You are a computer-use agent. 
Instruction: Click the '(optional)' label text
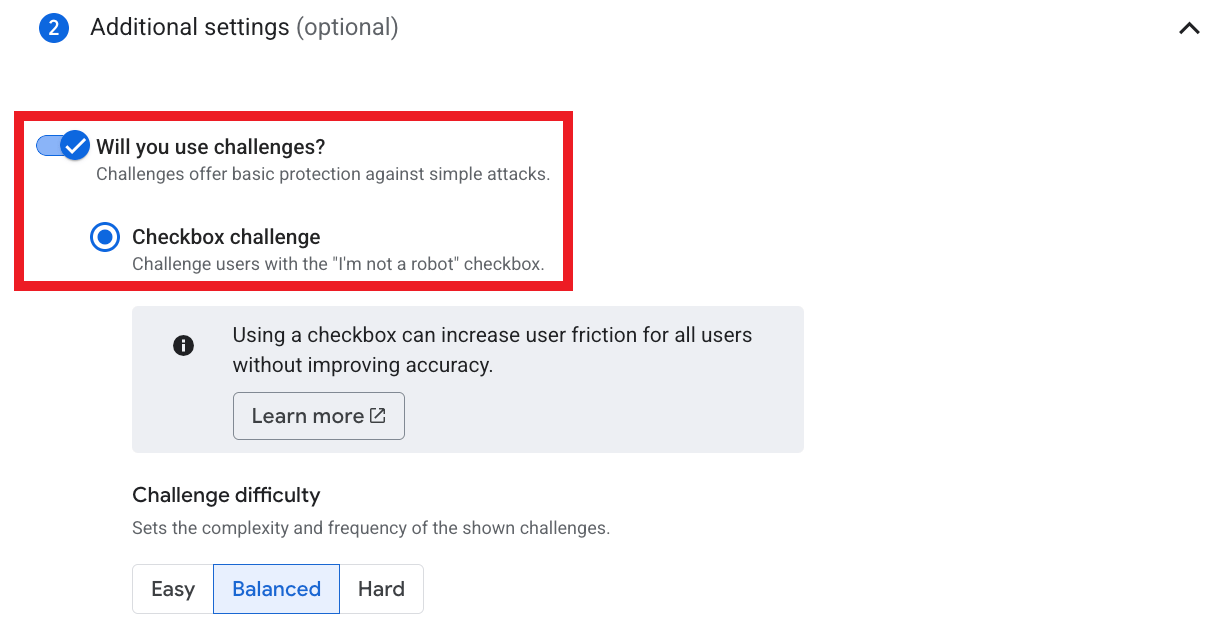click(347, 27)
